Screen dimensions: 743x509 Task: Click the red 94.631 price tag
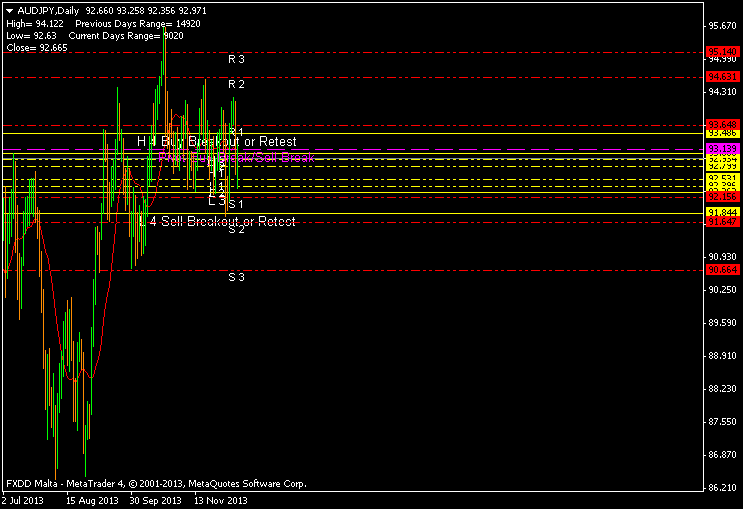coord(722,77)
